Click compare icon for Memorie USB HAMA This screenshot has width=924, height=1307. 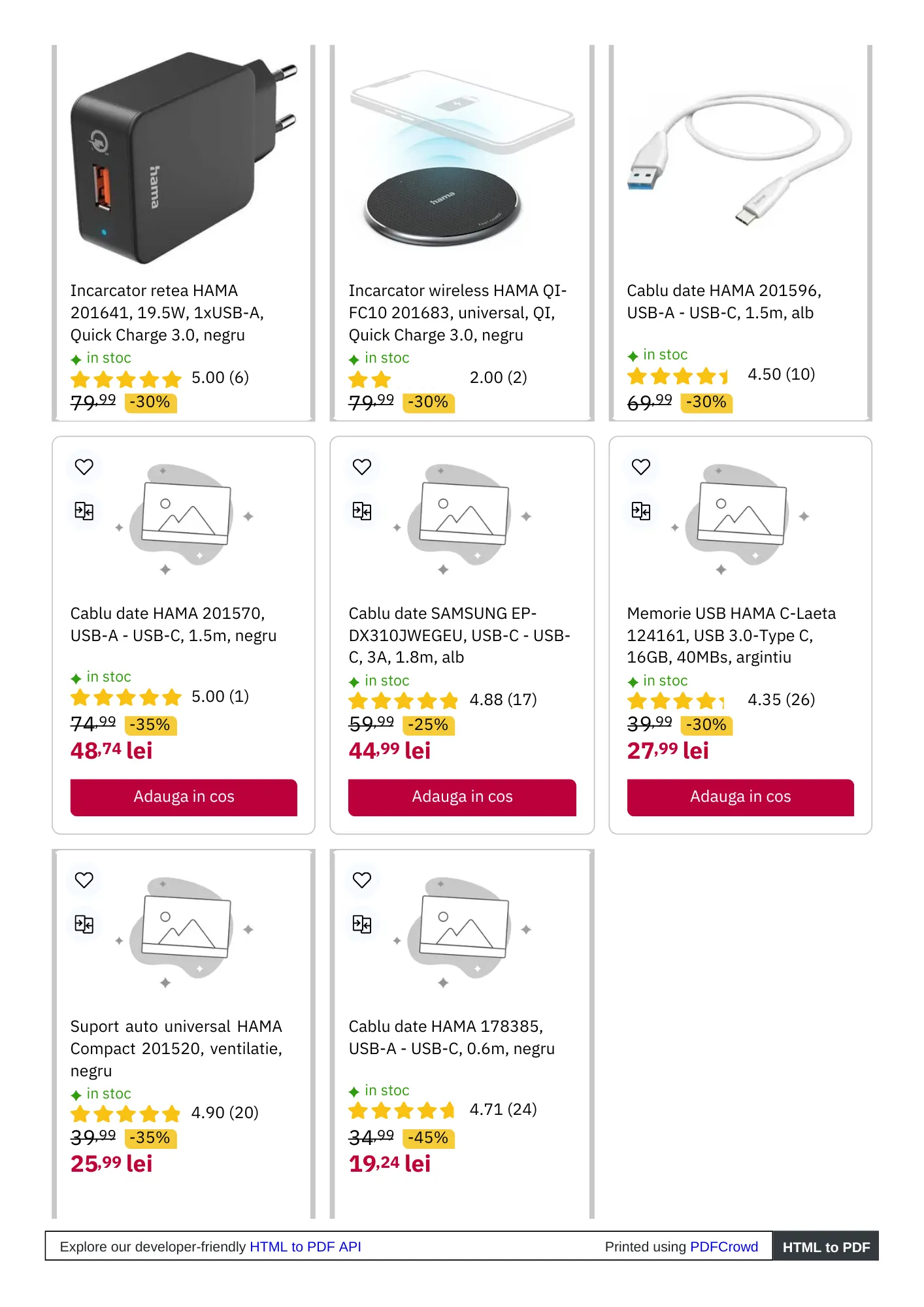pos(641,510)
